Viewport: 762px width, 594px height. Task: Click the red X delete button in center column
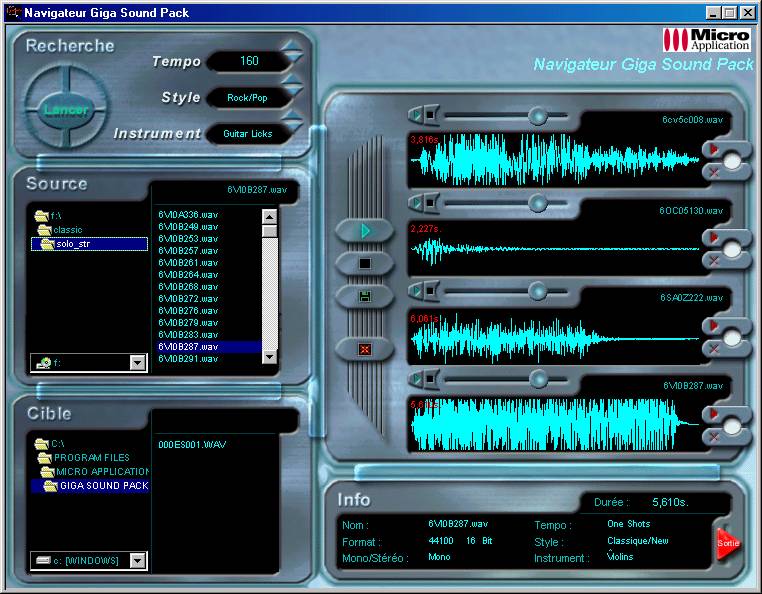click(364, 349)
